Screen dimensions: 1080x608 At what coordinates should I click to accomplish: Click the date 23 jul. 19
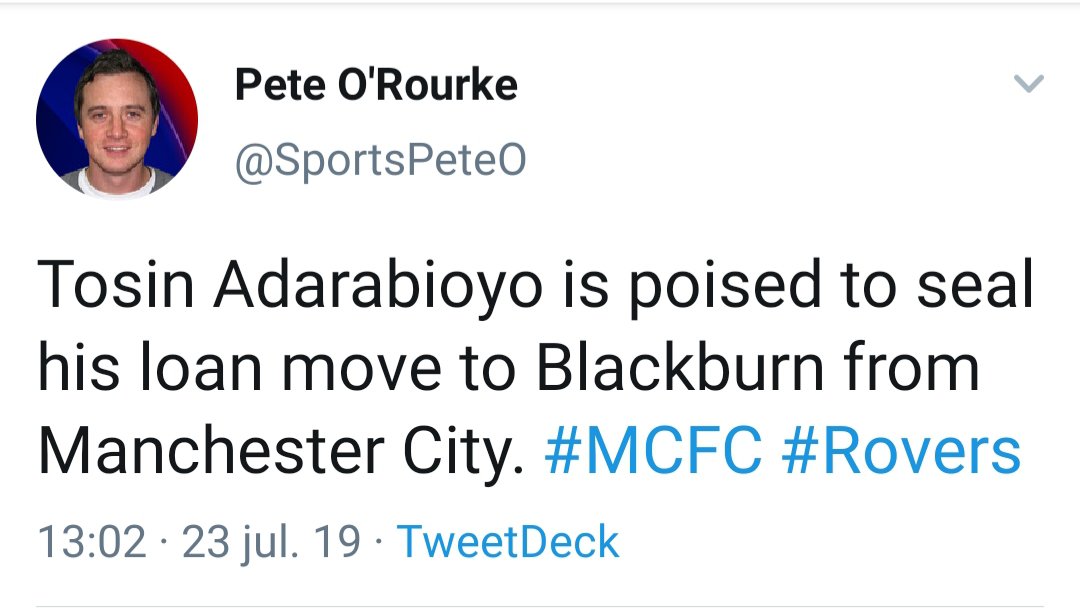point(271,542)
